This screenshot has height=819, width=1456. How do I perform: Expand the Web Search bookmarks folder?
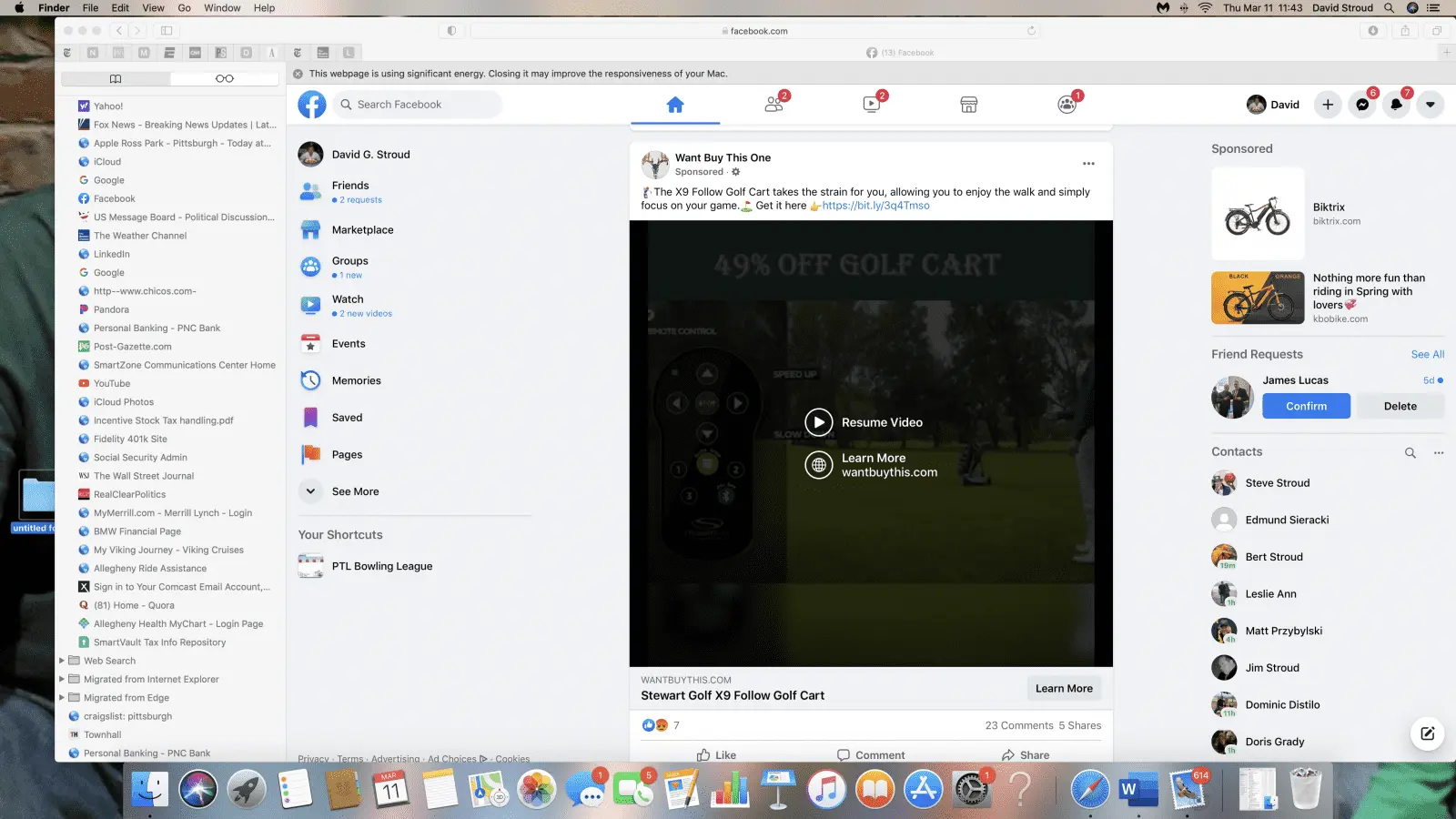(62, 661)
